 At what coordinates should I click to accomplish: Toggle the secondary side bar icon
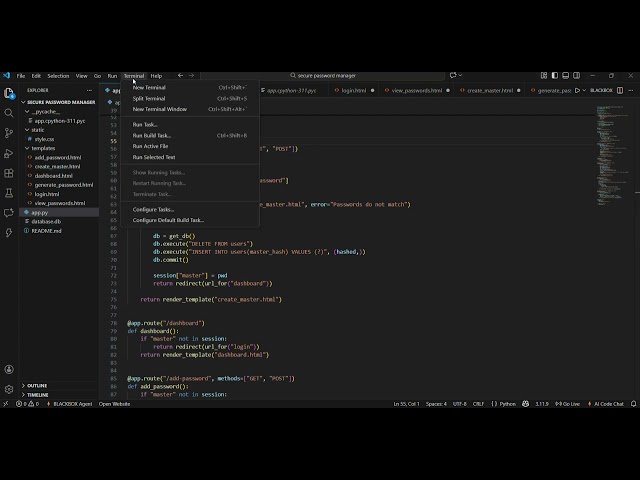click(576, 76)
